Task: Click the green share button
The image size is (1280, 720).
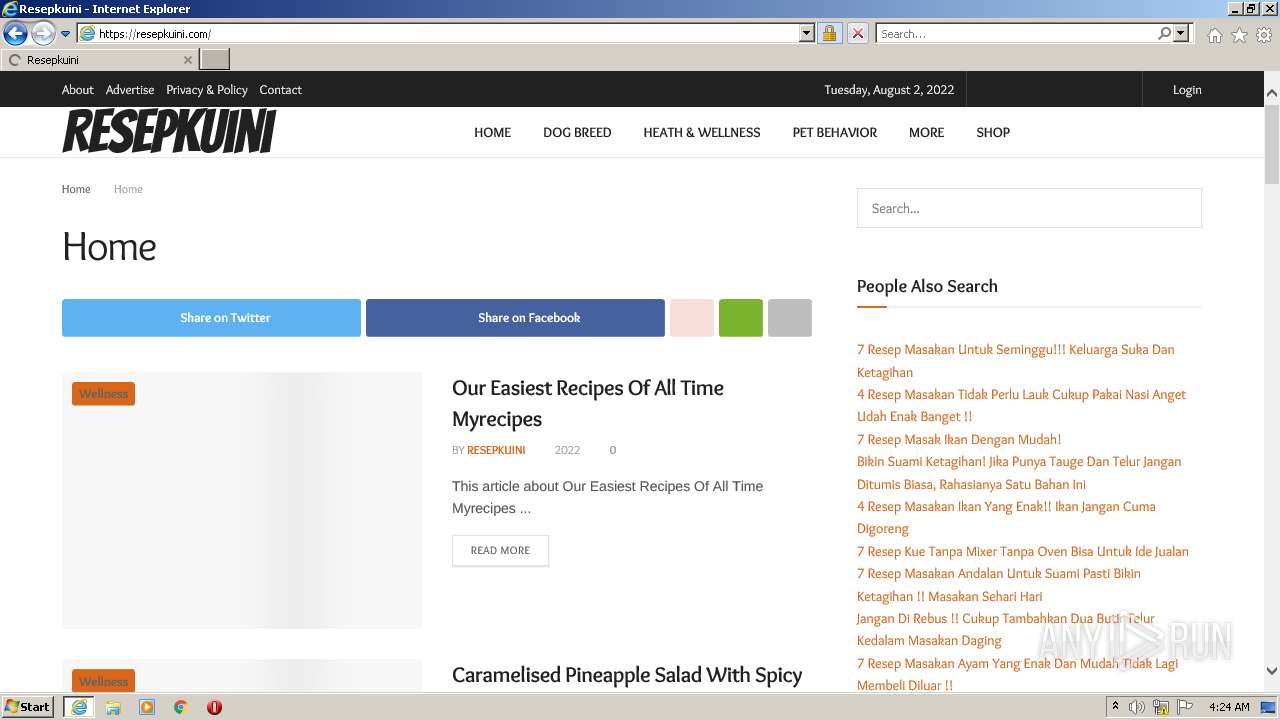Action: (741, 318)
